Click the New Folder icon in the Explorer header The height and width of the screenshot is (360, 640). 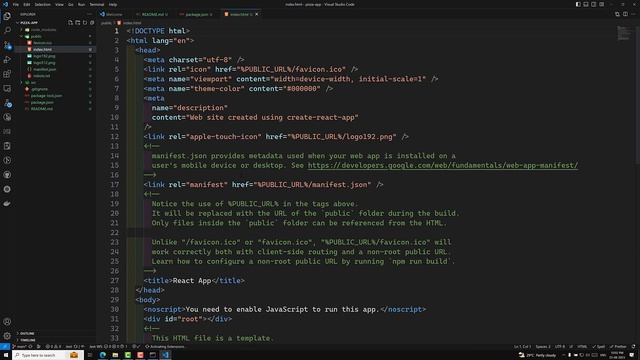pos(78,23)
